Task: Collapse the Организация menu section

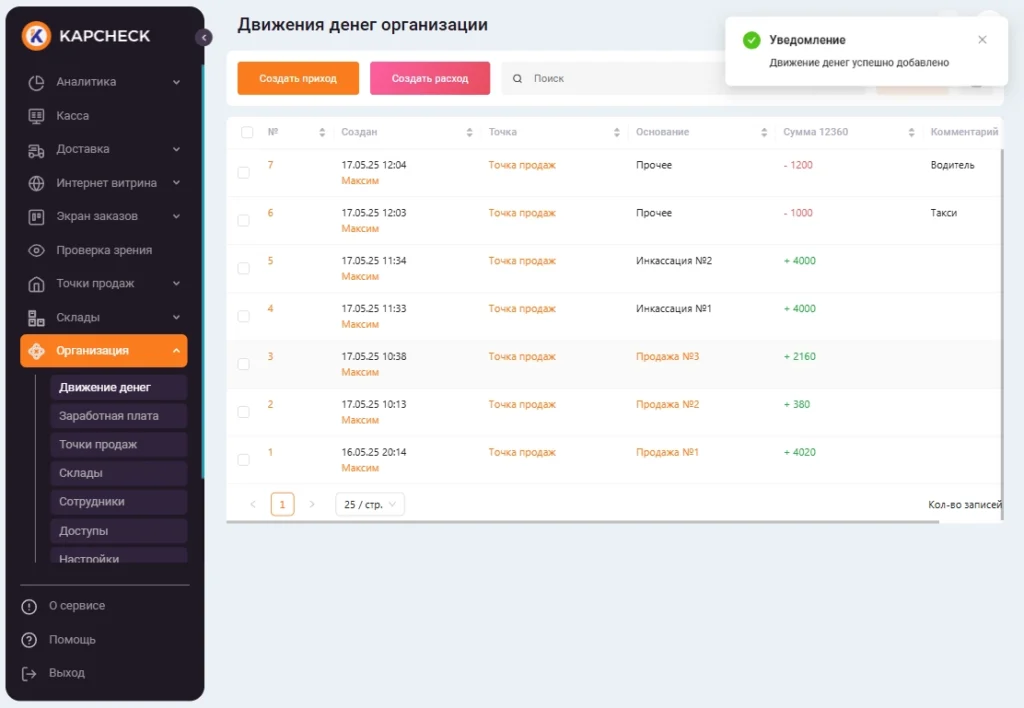Action: coord(176,351)
